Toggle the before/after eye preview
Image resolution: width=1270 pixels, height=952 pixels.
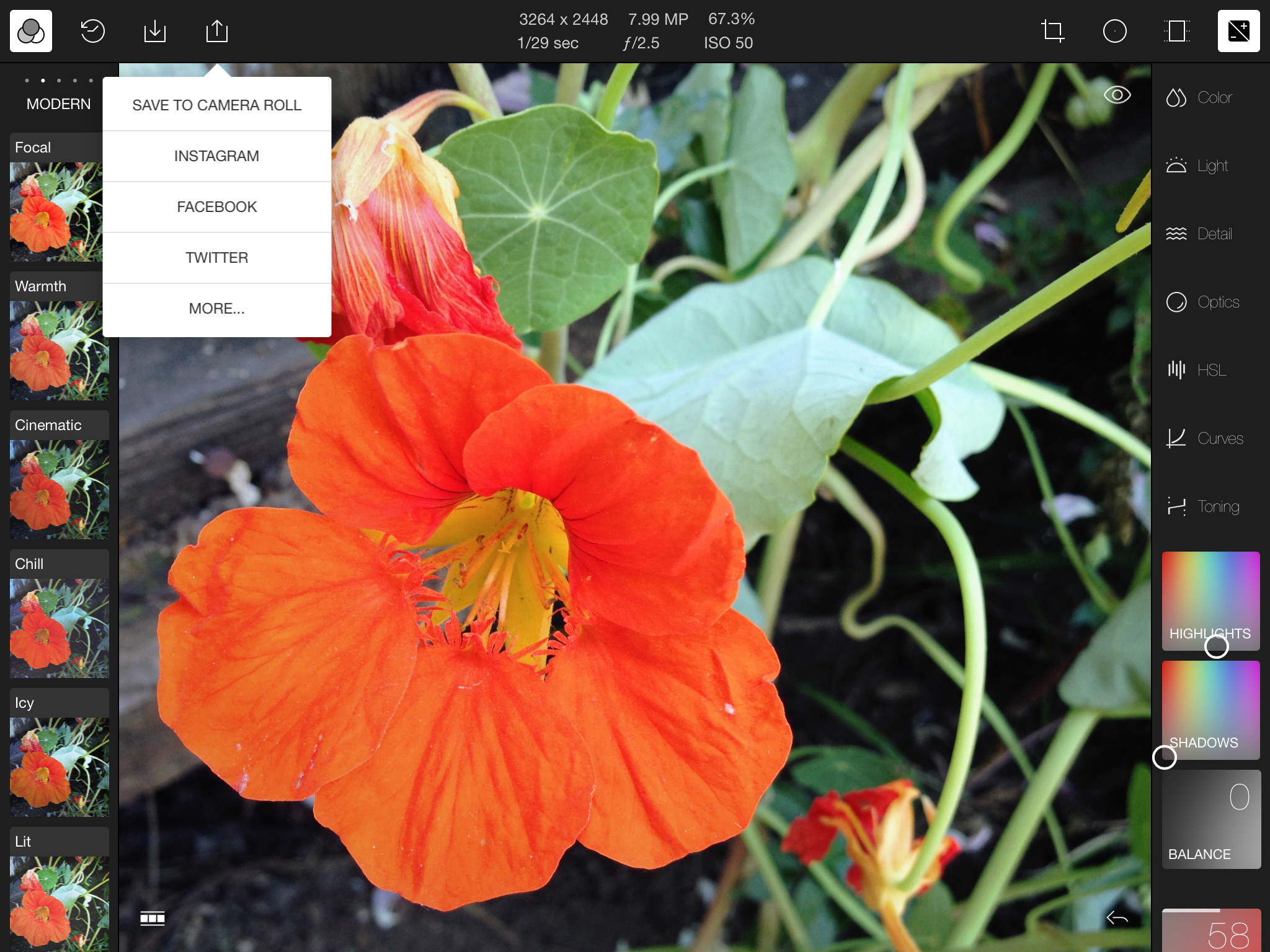pyautogui.click(x=1117, y=95)
